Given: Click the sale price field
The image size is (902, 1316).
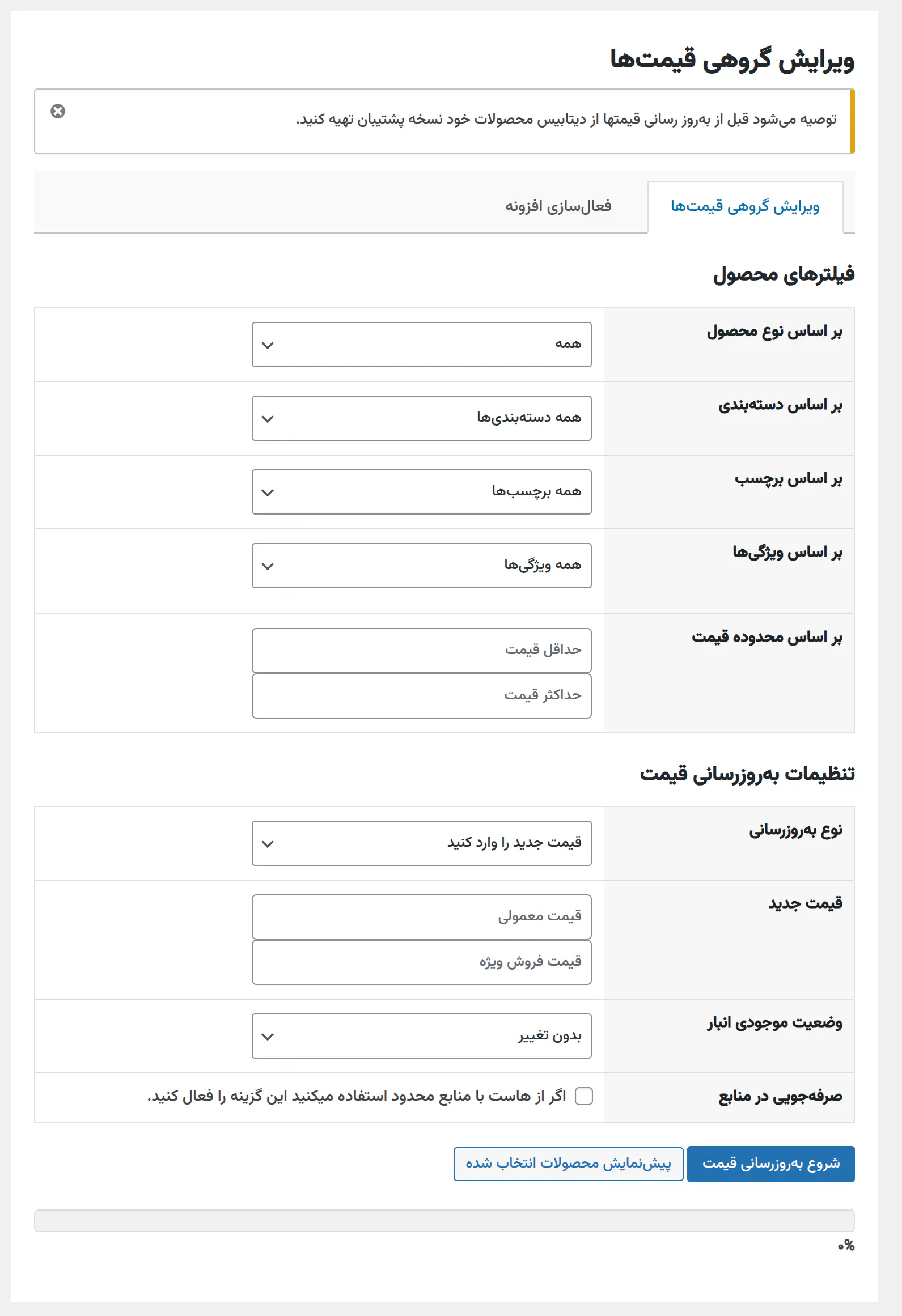Looking at the screenshot, I should point(422,962).
